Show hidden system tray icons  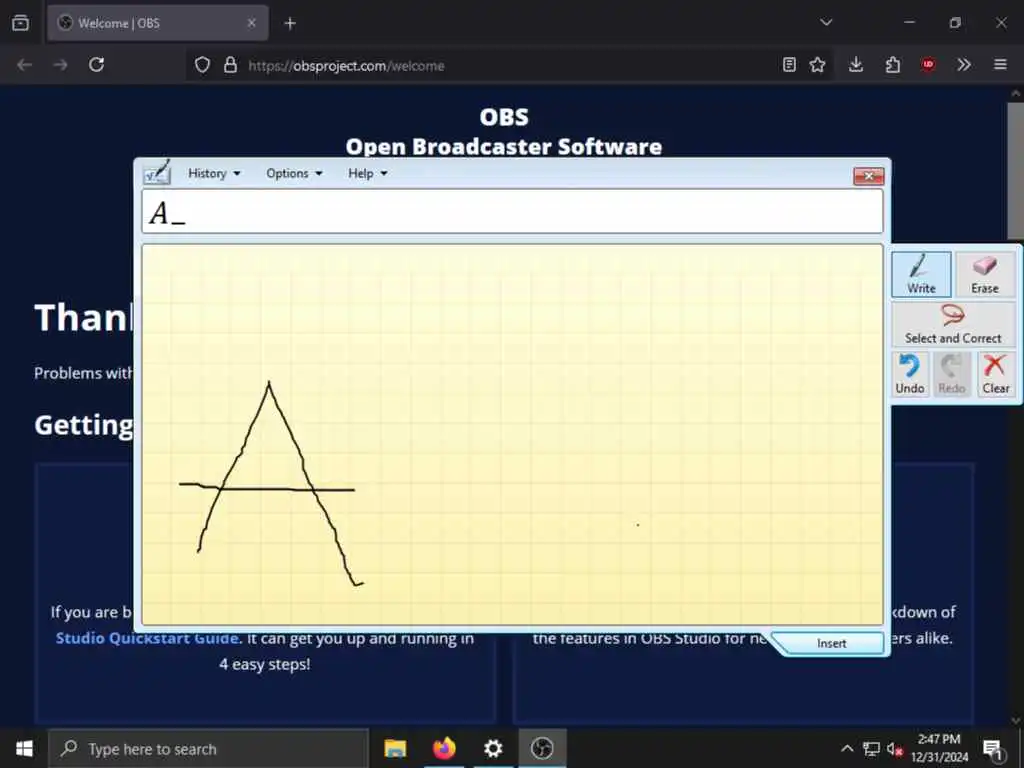pyautogui.click(x=846, y=749)
